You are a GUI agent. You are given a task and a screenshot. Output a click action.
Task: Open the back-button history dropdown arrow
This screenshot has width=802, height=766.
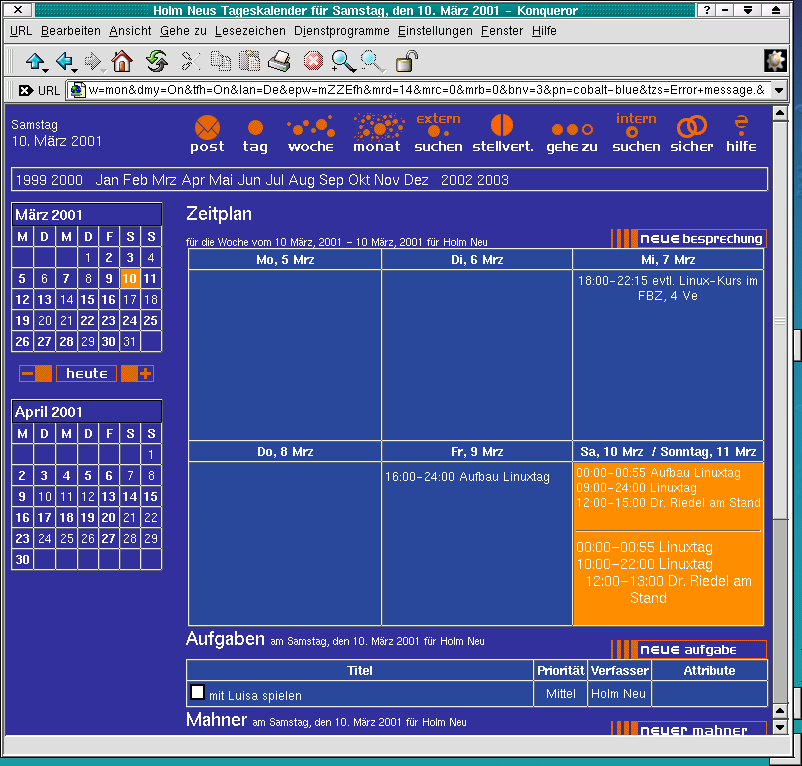(x=75, y=71)
